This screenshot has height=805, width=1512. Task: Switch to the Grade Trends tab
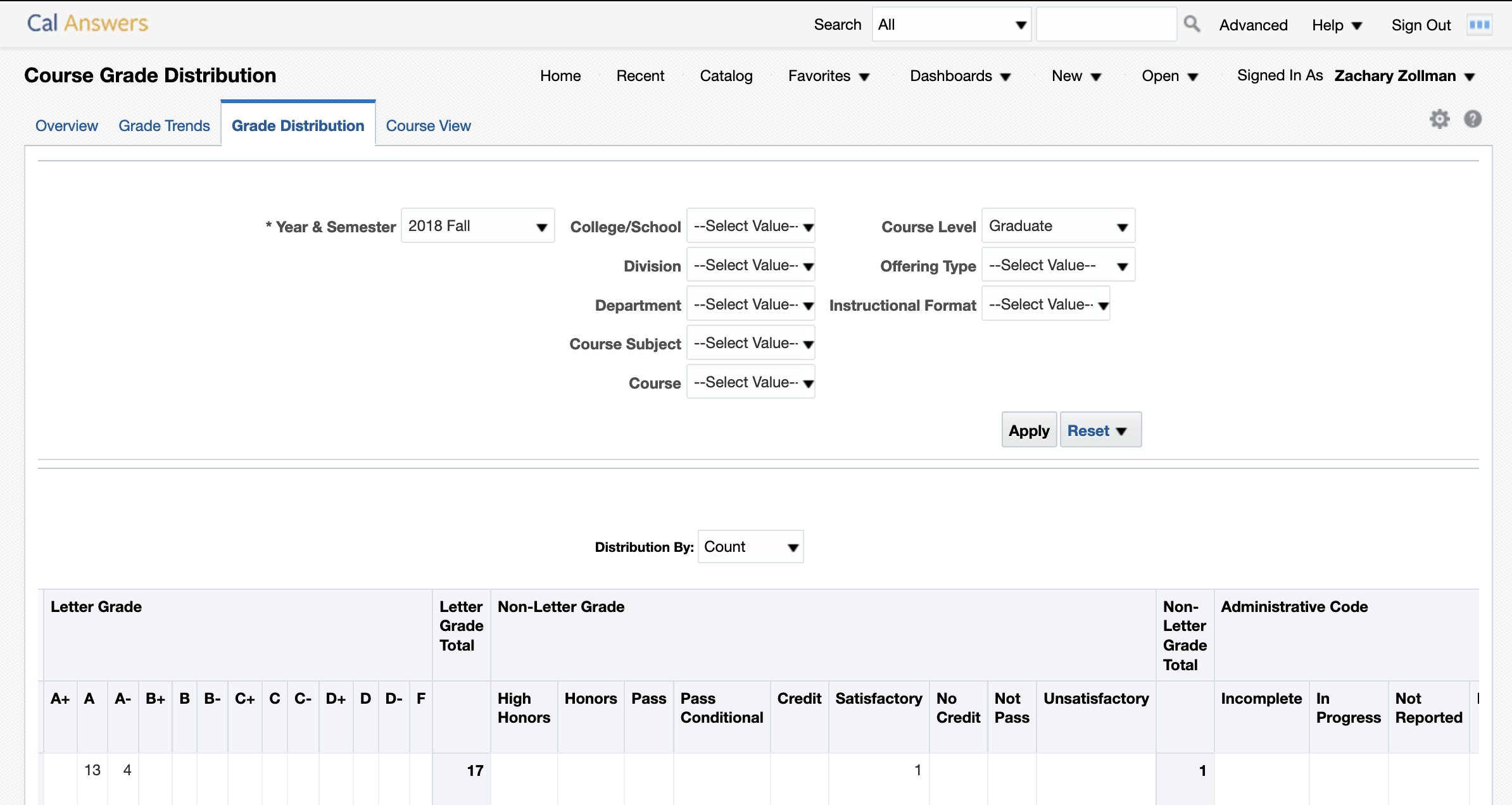click(164, 125)
